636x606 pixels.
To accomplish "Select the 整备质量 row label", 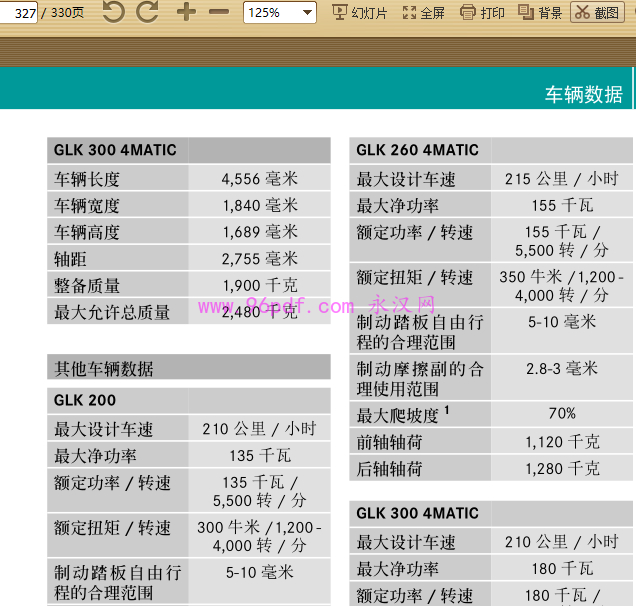I will (x=87, y=286).
